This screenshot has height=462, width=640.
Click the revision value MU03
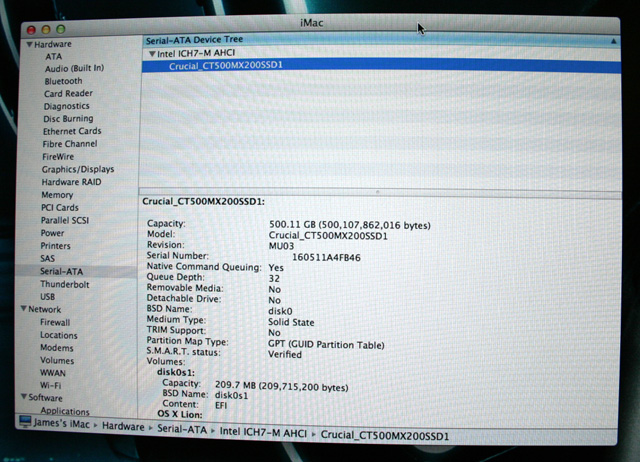tap(281, 246)
